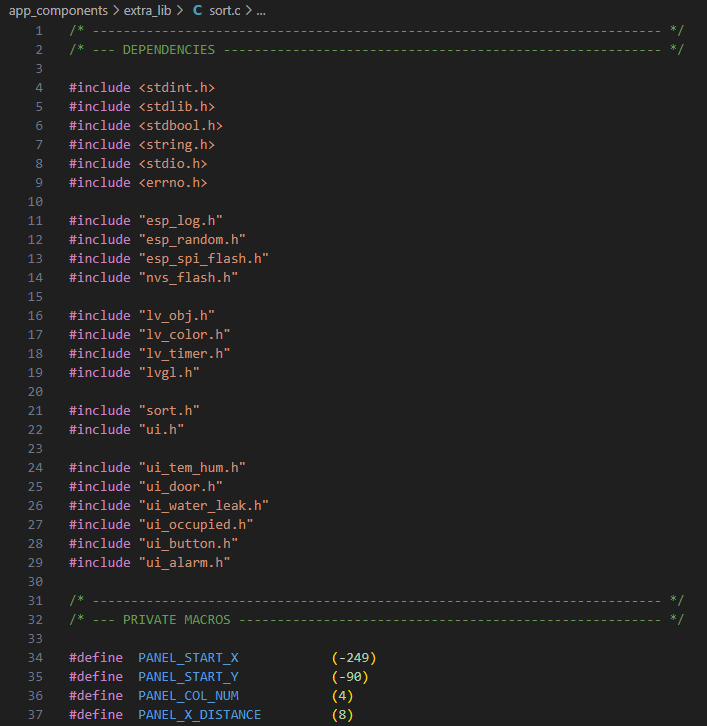Image resolution: width=707 pixels, height=726 pixels.
Task: Click the (-90) macro value
Action: pos(350,677)
